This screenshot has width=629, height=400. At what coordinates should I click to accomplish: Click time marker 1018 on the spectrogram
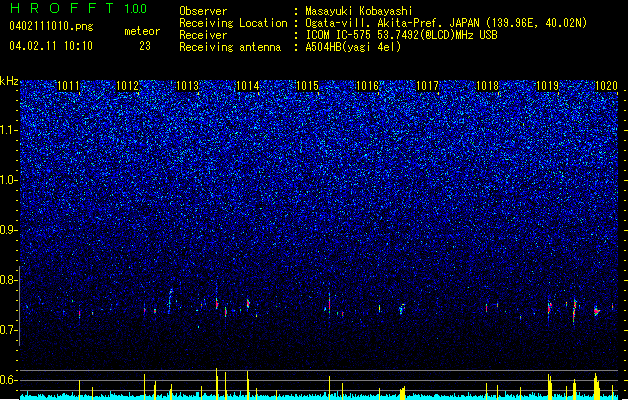tap(487, 86)
